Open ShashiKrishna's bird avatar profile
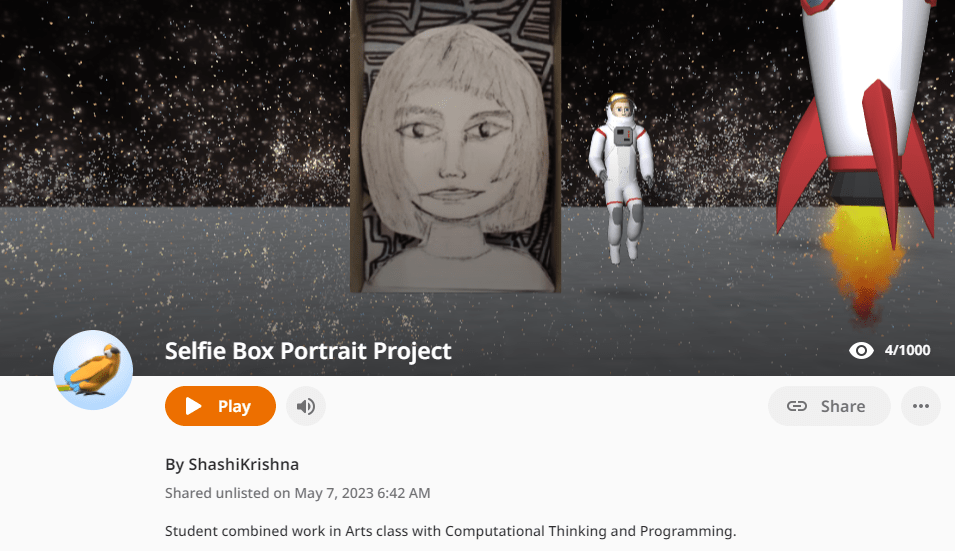 pos(93,370)
